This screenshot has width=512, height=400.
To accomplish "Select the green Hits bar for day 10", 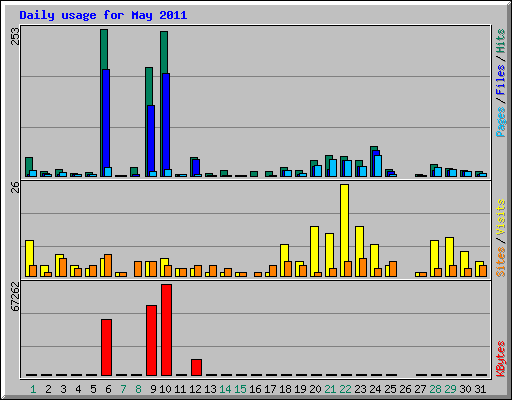I will point(164,52).
